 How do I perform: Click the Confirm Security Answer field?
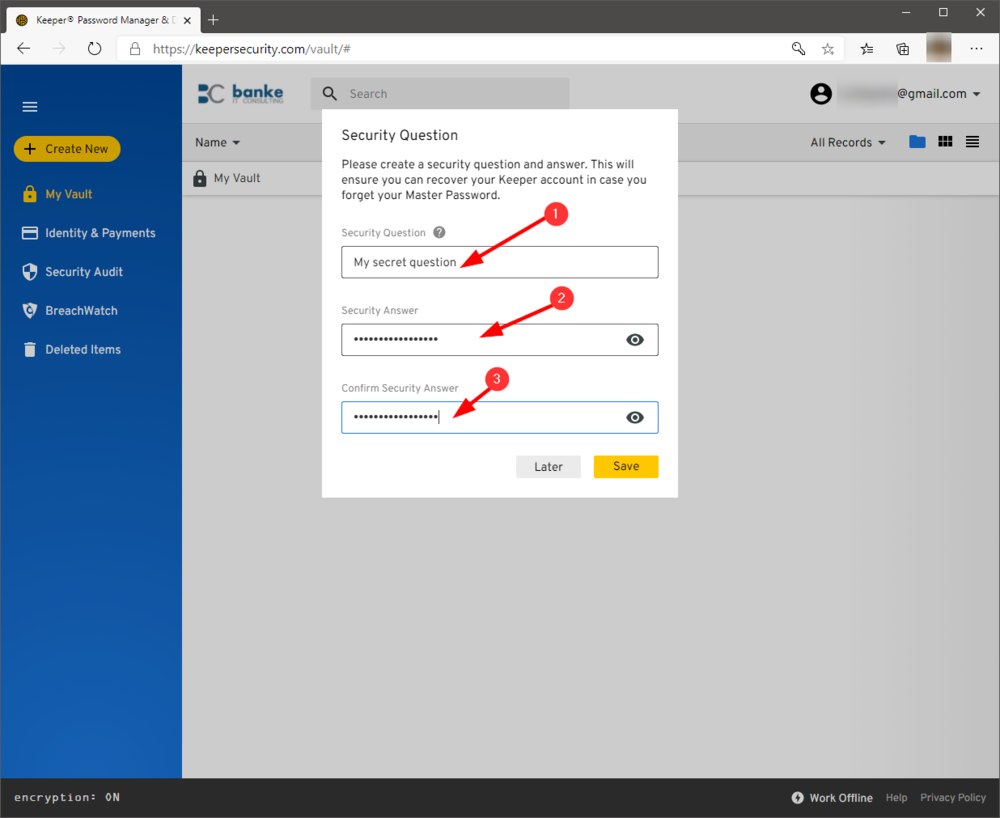point(499,418)
